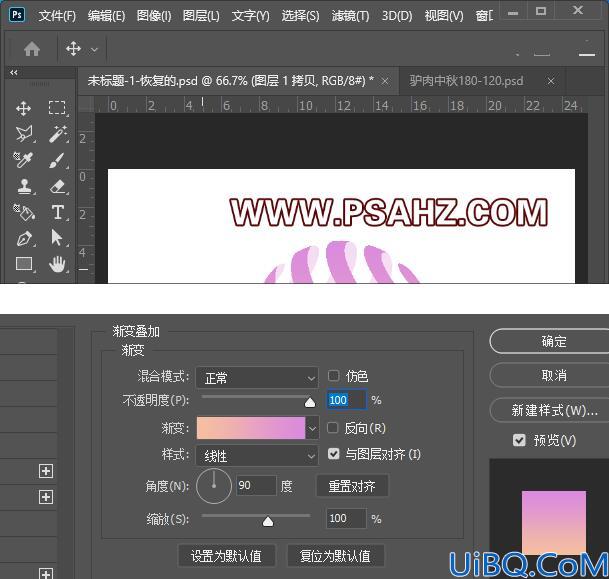This screenshot has height=579, width=609.
Task: Select the Clone Stamp tool
Action: pos(24,186)
